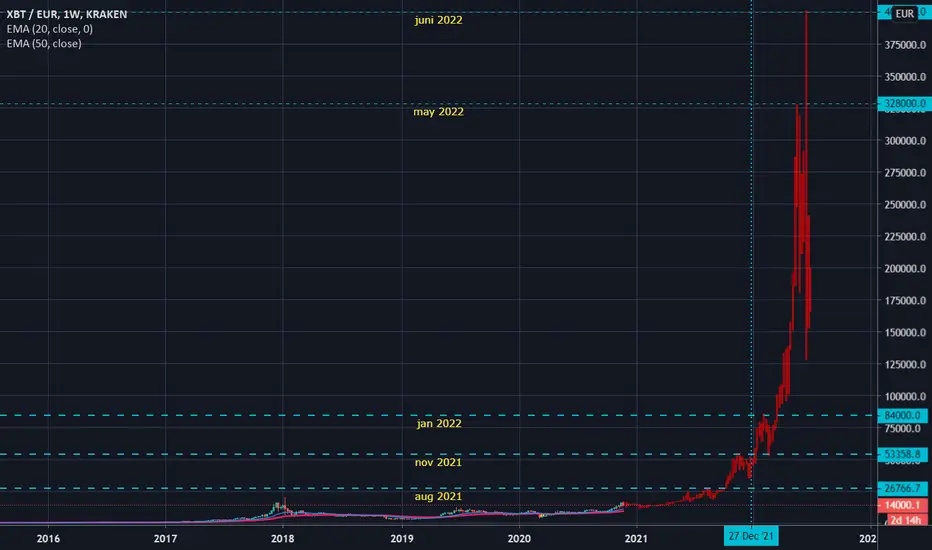Image resolution: width=932 pixels, height=550 pixels.
Task: Click the 2020 label on time axis
Action: [x=519, y=539]
